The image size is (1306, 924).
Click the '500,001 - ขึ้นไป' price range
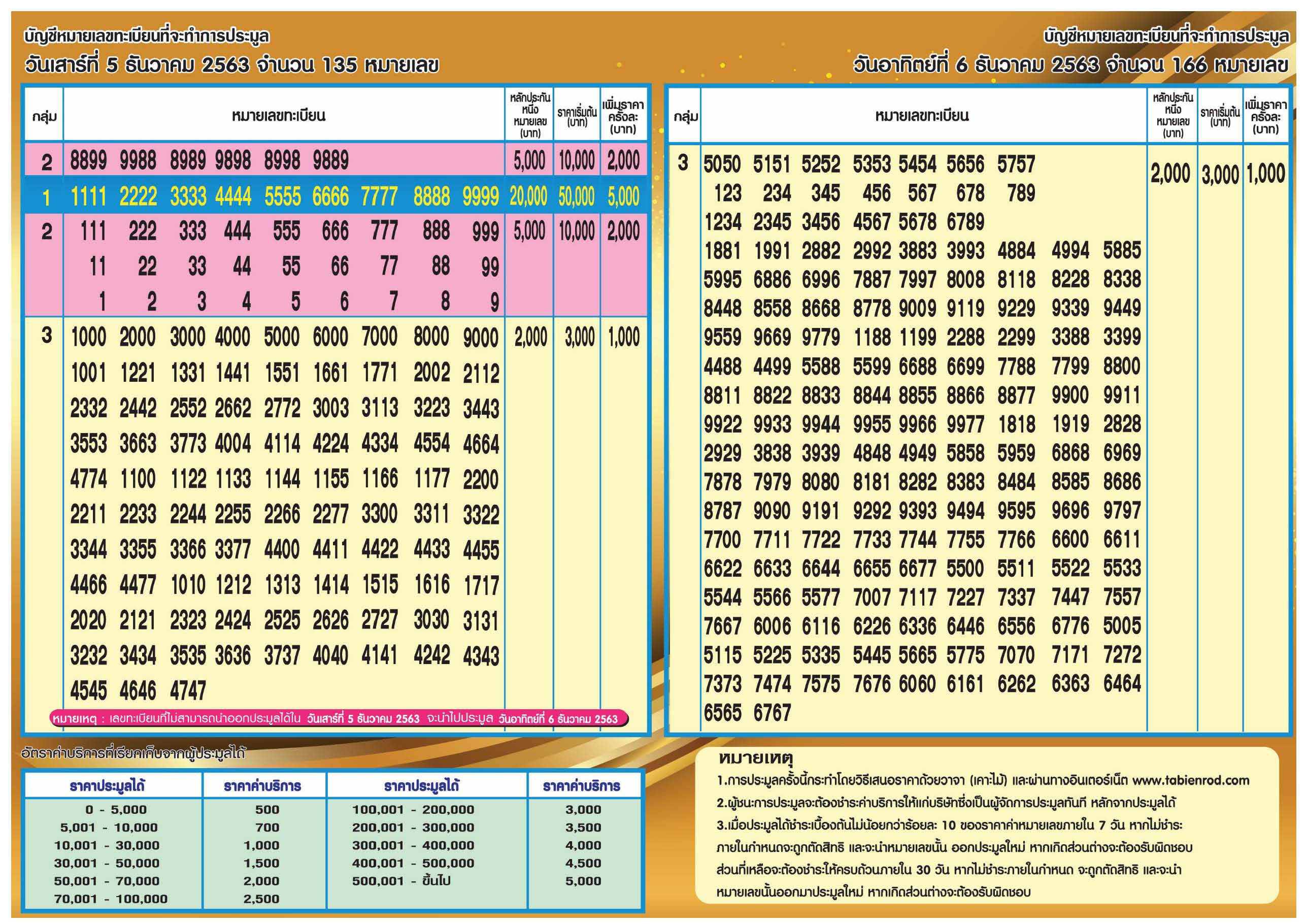(400, 881)
